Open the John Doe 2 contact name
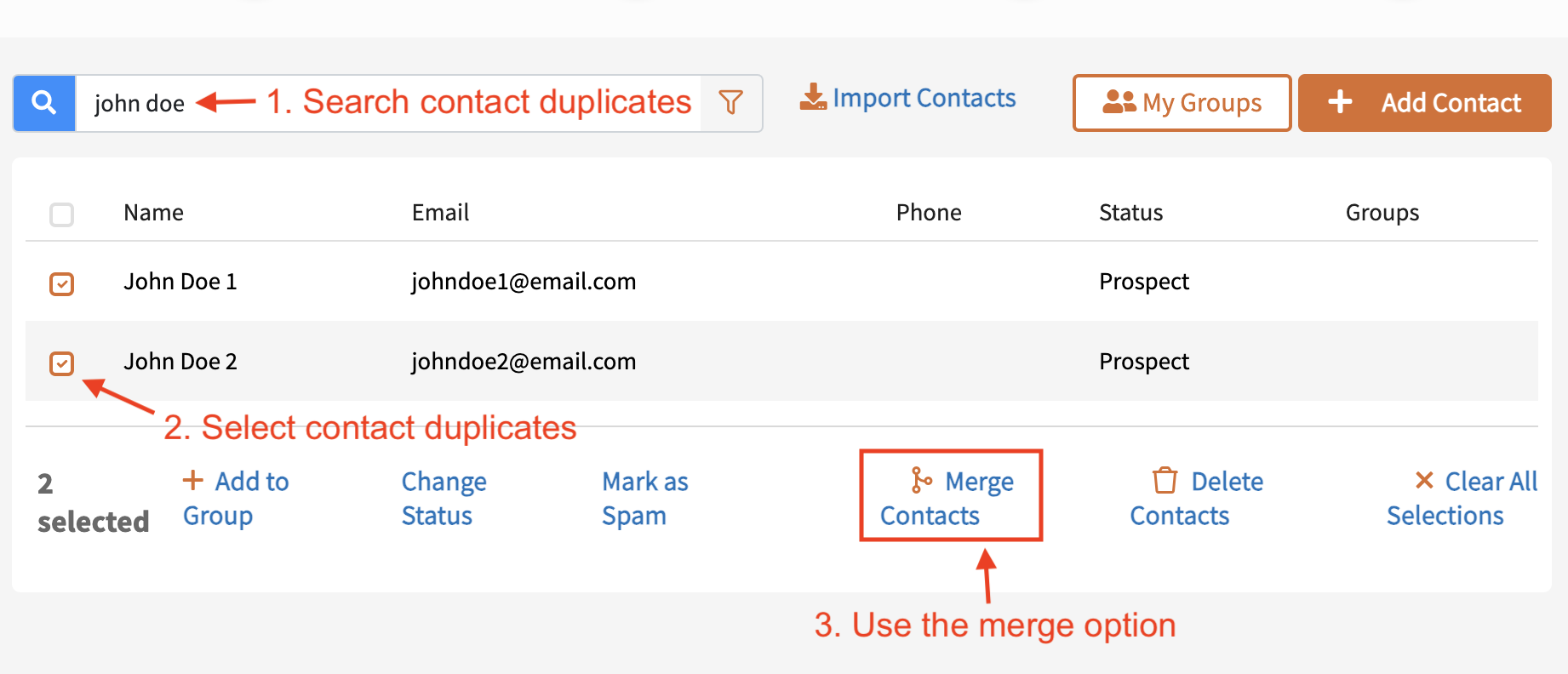The height and width of the screenshot is (674, 1568). pos(180,362)
